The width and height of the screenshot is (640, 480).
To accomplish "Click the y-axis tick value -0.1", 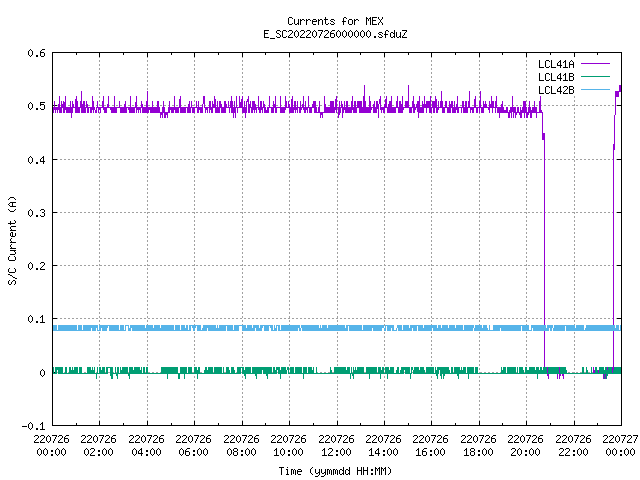I will 33,426.
